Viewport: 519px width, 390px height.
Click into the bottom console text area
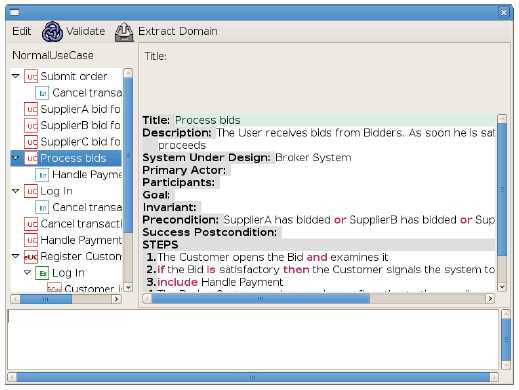tap(253, 339)
